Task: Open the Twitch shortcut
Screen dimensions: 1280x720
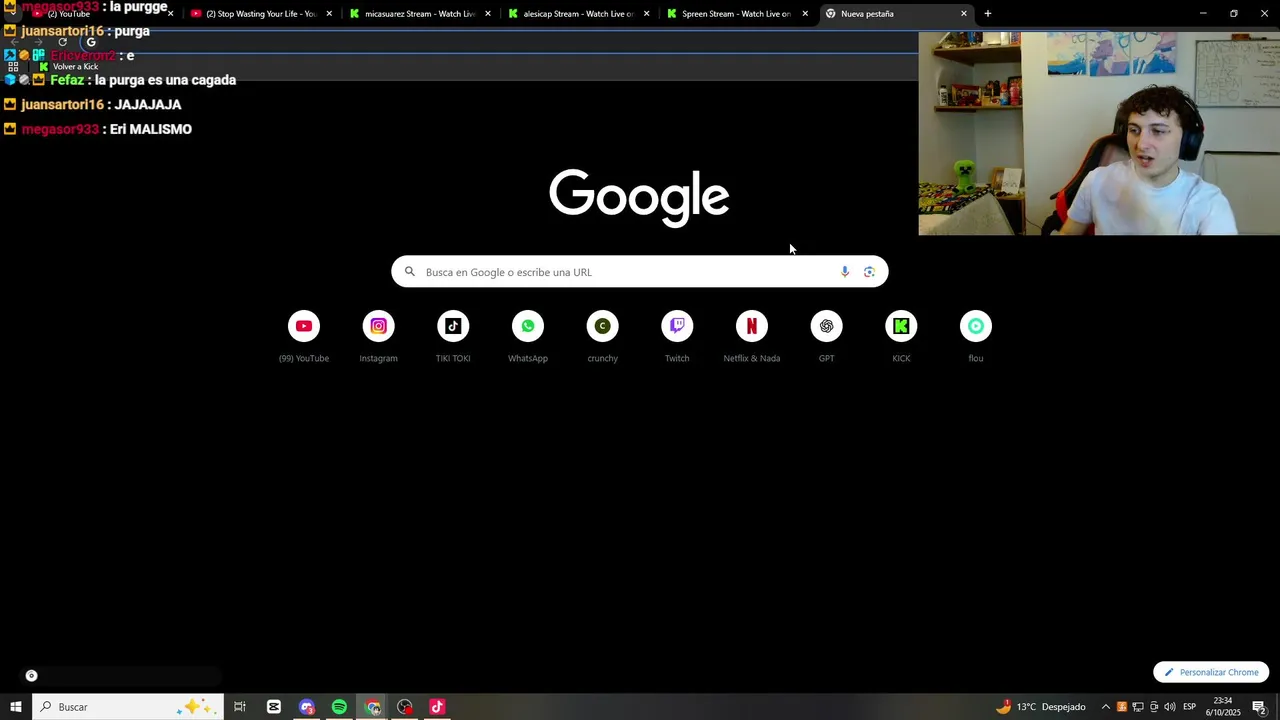Action: (x=677, y=337)
